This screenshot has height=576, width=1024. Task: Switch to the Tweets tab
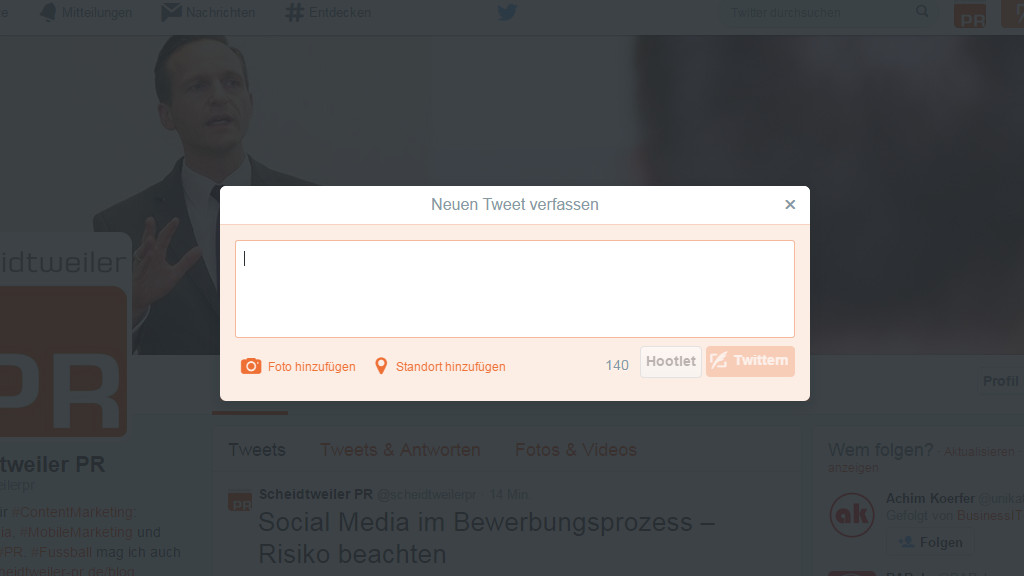257,450
